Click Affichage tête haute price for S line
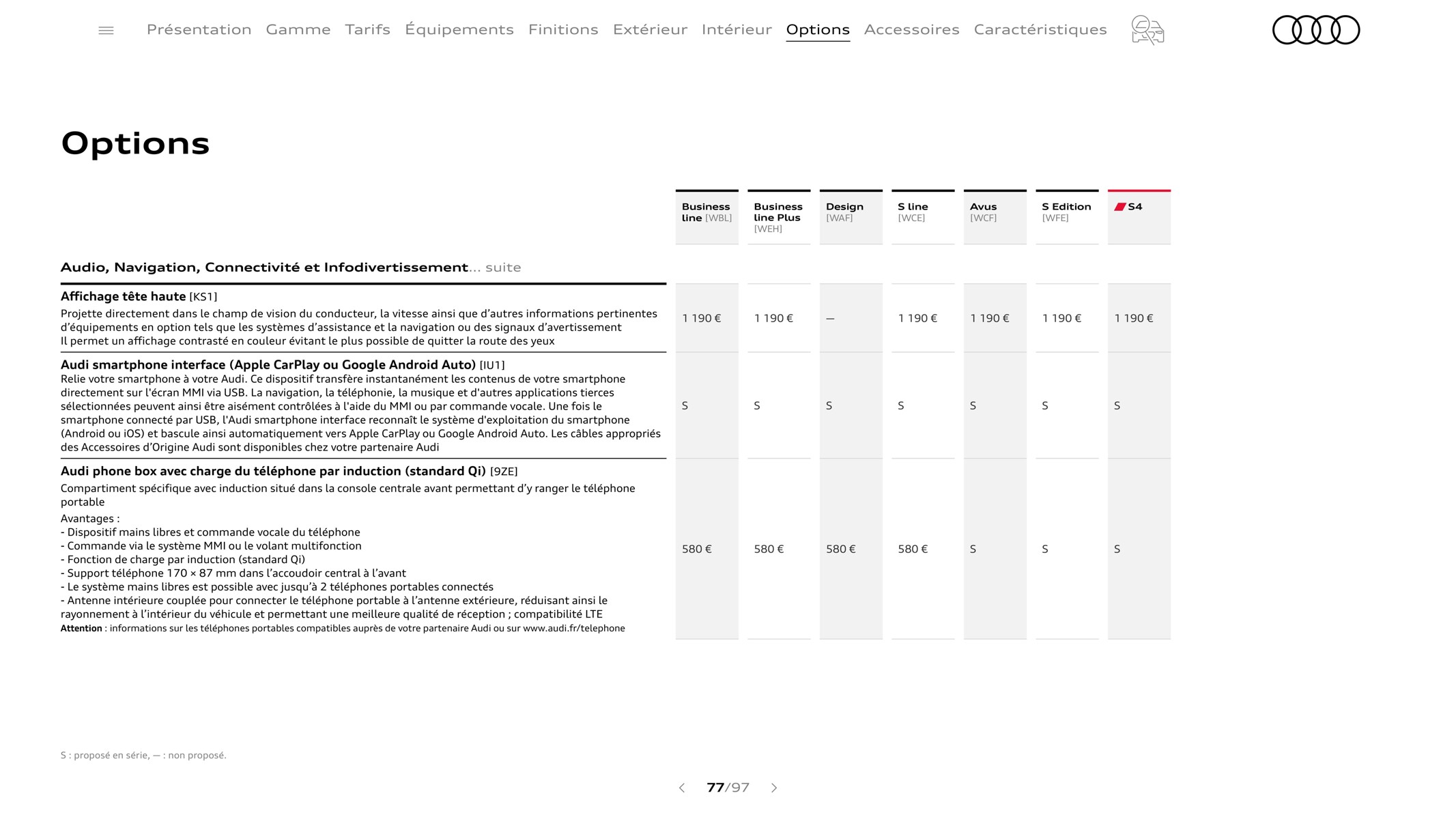Screen dimensions: 1456x819 917,318
